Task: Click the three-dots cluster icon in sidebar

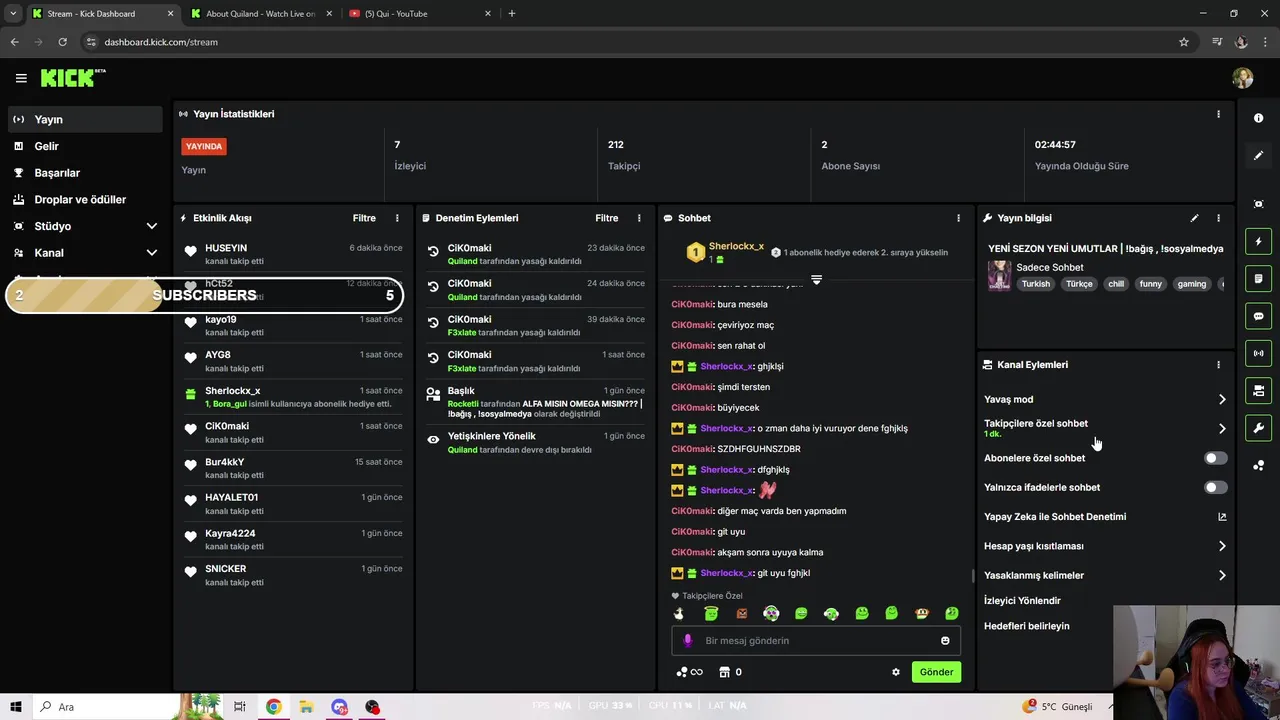Action: click(x=1258, y=465)
